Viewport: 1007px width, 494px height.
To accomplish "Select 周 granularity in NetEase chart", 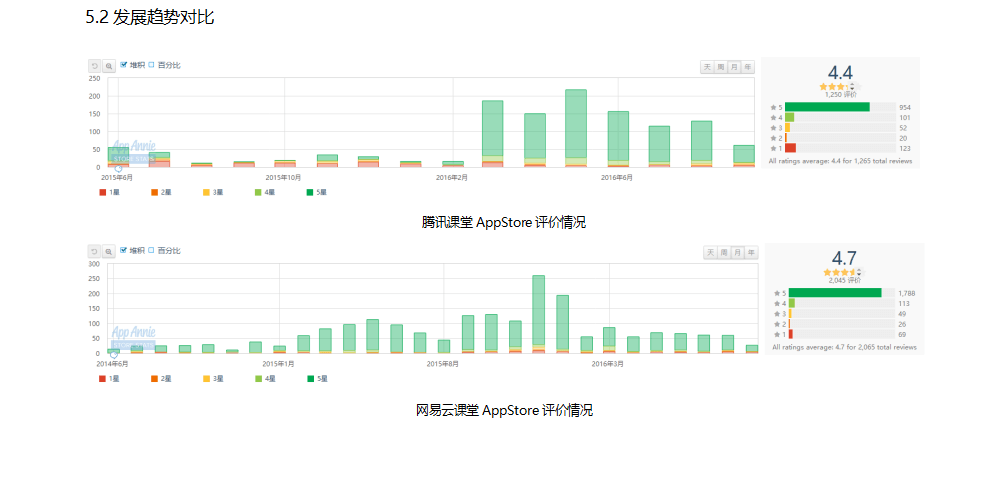I will tap(724, 252).
